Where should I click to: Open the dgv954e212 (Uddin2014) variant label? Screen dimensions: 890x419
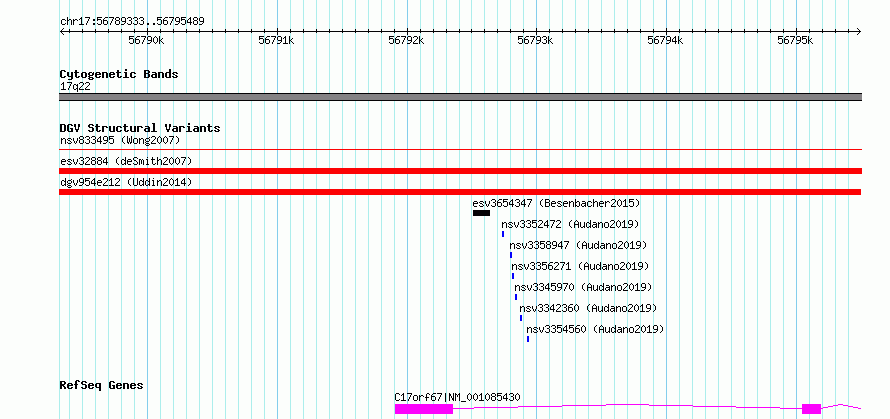(x=126, y=182)
